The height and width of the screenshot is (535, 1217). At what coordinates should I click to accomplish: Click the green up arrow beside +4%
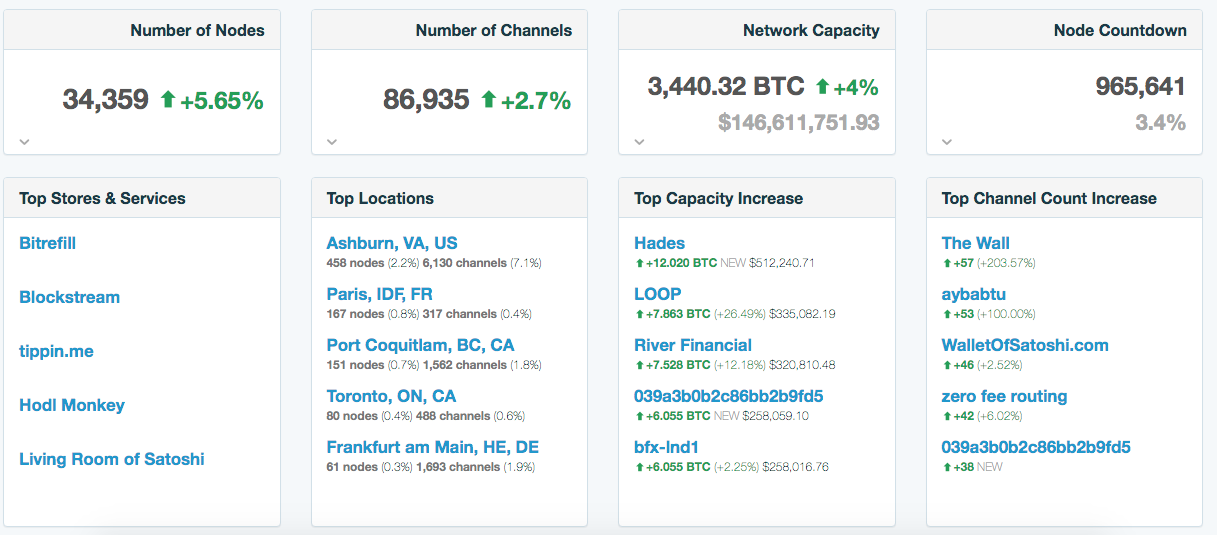pyautogui.click(x=822, y=87)
